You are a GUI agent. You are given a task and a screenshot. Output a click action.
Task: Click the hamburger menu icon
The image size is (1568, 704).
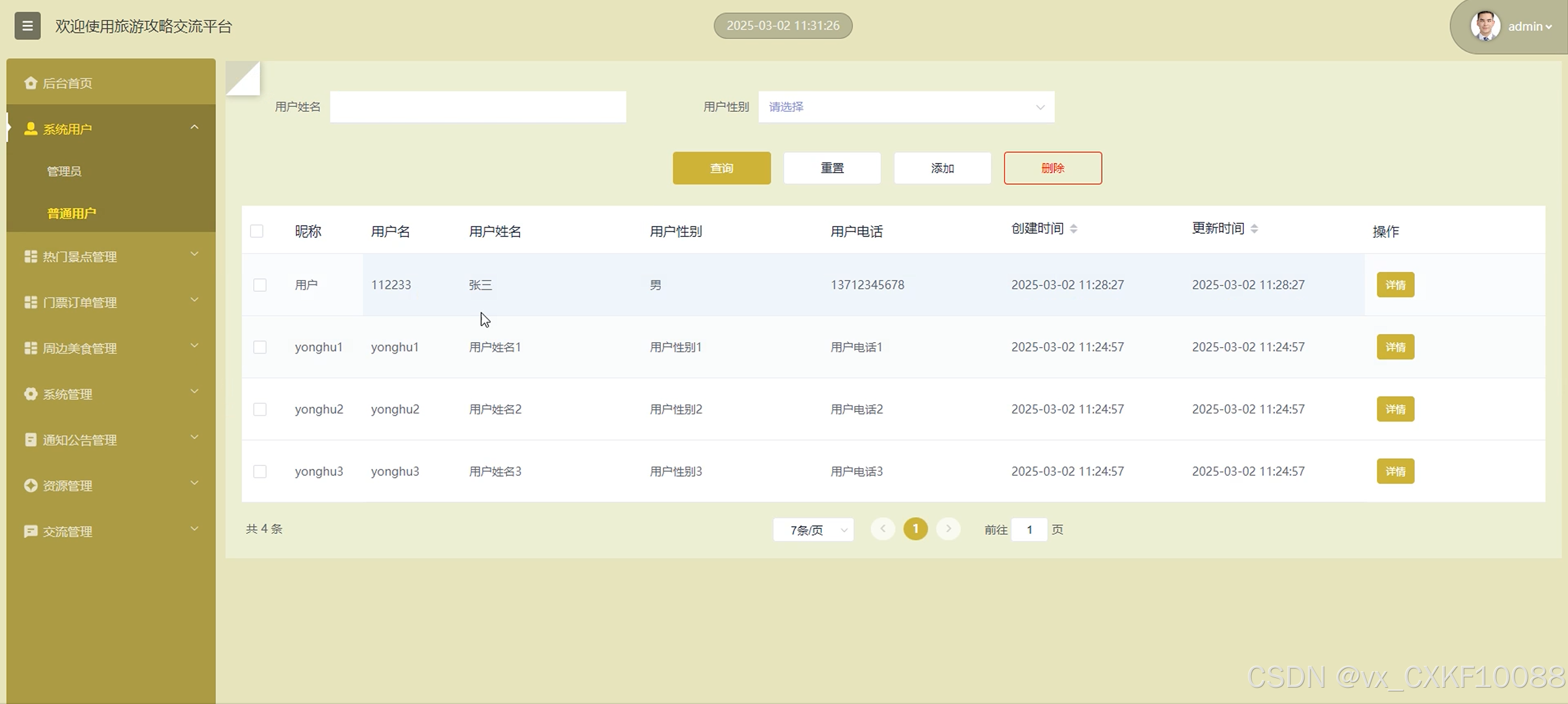(x=27, y=26)
